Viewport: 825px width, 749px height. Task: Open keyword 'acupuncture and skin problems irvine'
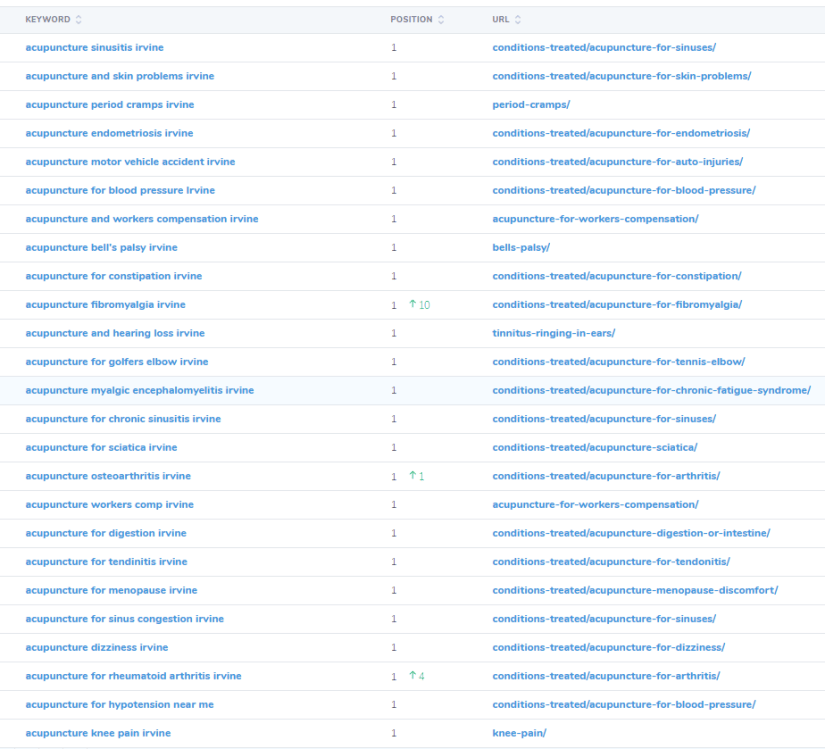(119, 76)
